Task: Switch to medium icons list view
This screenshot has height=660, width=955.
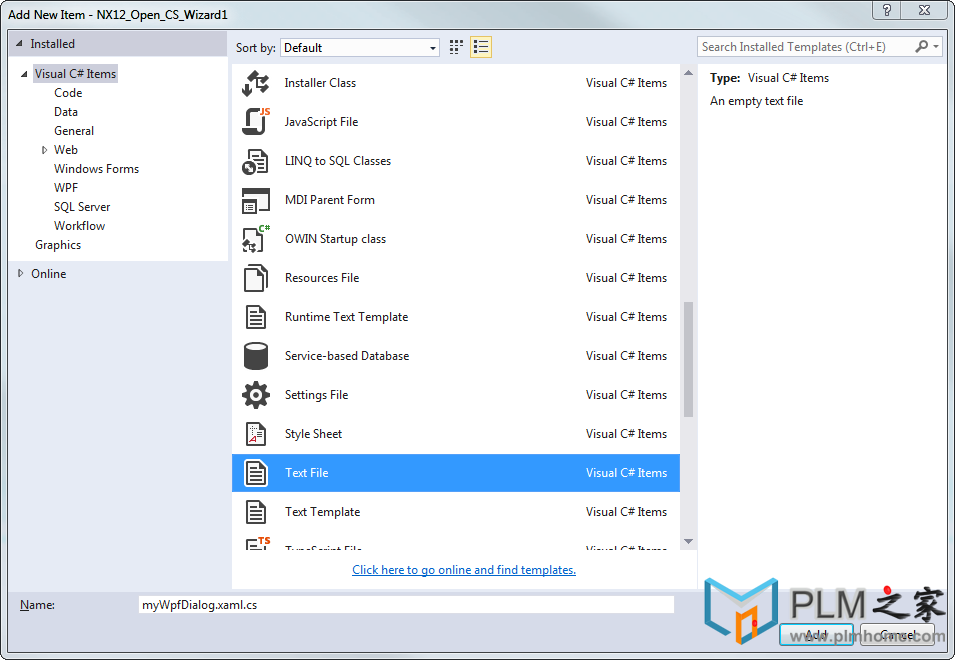Action: tap(481, 47)
